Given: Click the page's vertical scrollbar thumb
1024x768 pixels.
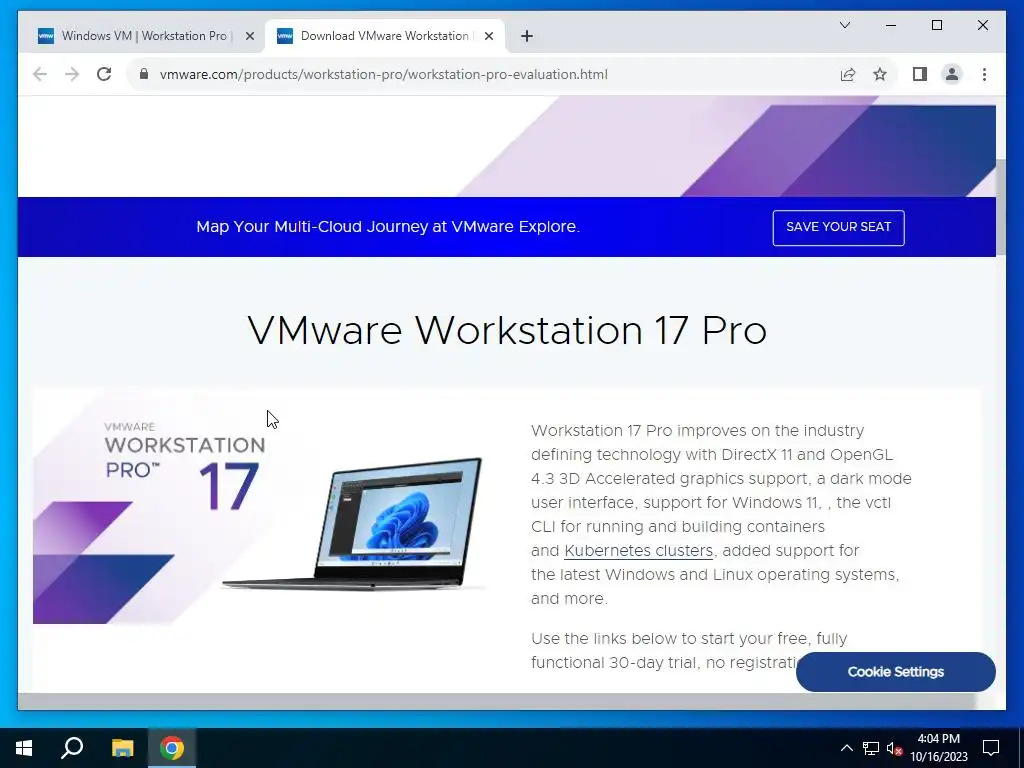Looking at the screenshot, I should click(x=1000, y=208).
